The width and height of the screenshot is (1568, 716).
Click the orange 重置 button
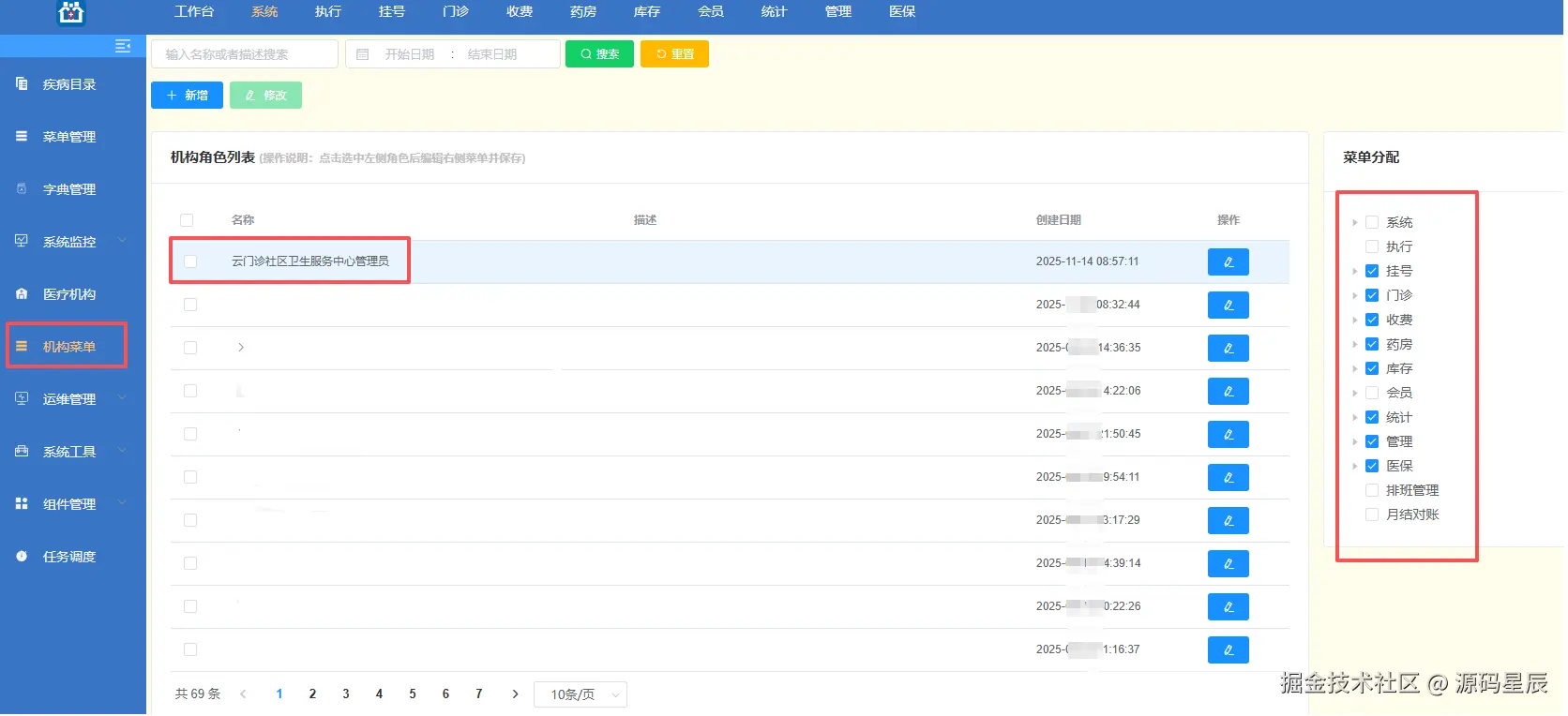pos(675,54)
